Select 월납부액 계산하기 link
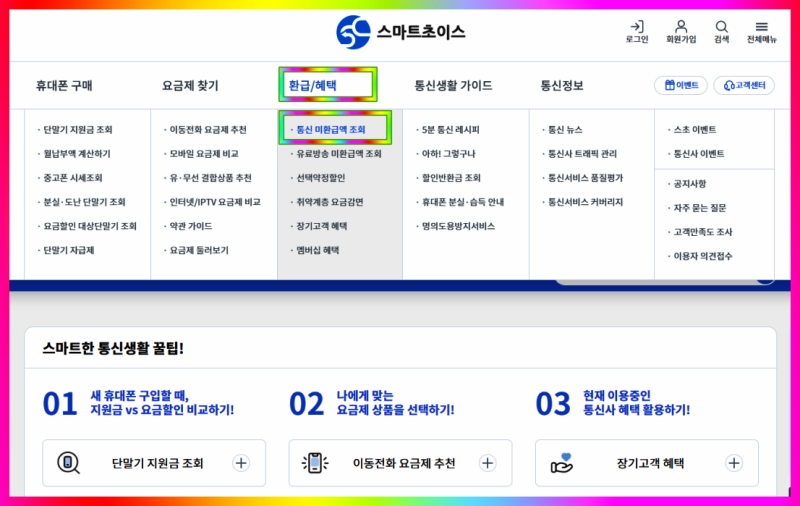Screen dimensions: 800x506 pyautogui.click(x=77, y=154)
